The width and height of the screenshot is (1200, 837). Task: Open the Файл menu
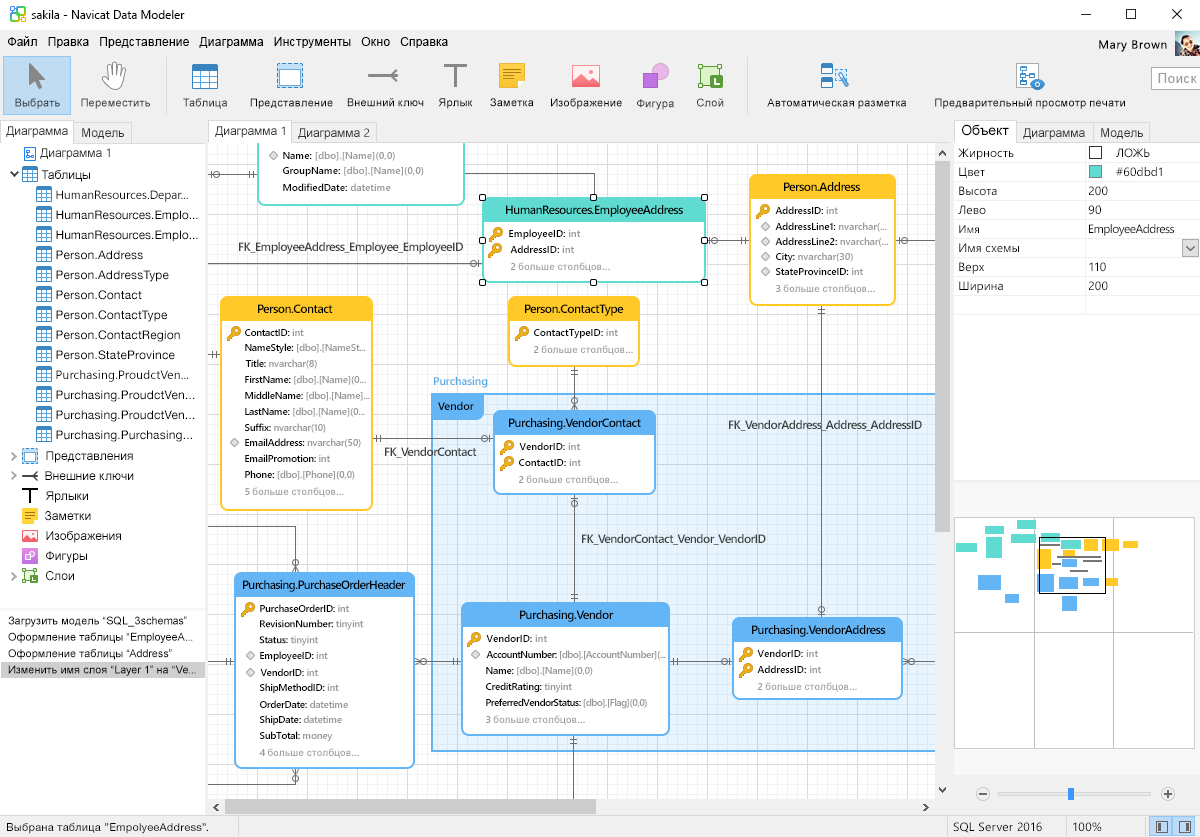click(x=22, y=42)
